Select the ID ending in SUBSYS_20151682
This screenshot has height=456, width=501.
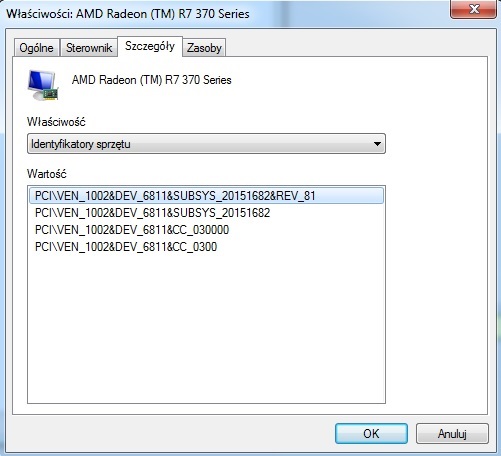[x=152, y=213]
